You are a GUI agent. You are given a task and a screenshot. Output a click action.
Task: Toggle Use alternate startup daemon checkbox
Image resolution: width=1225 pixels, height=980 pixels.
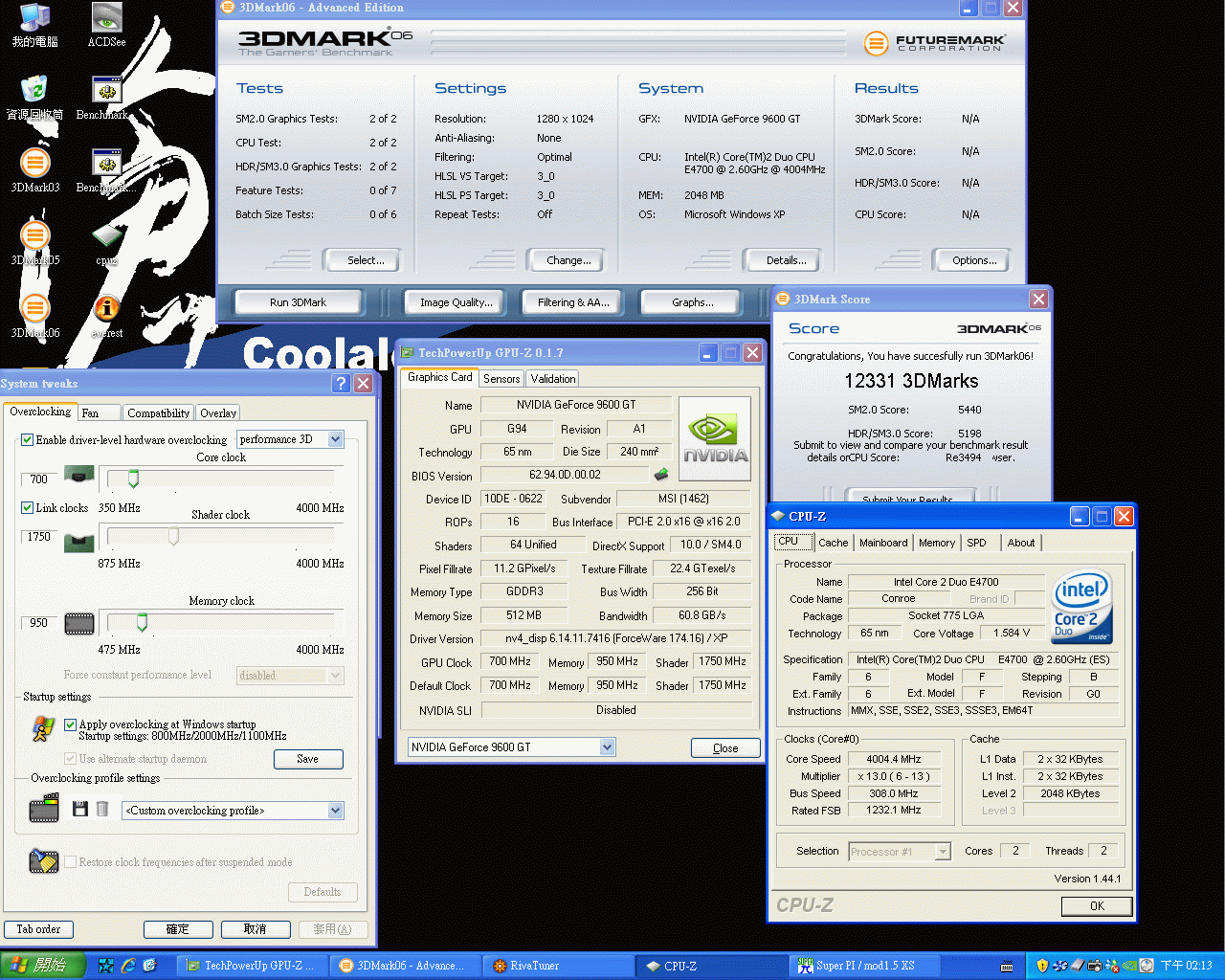click(x=71, y=759)
